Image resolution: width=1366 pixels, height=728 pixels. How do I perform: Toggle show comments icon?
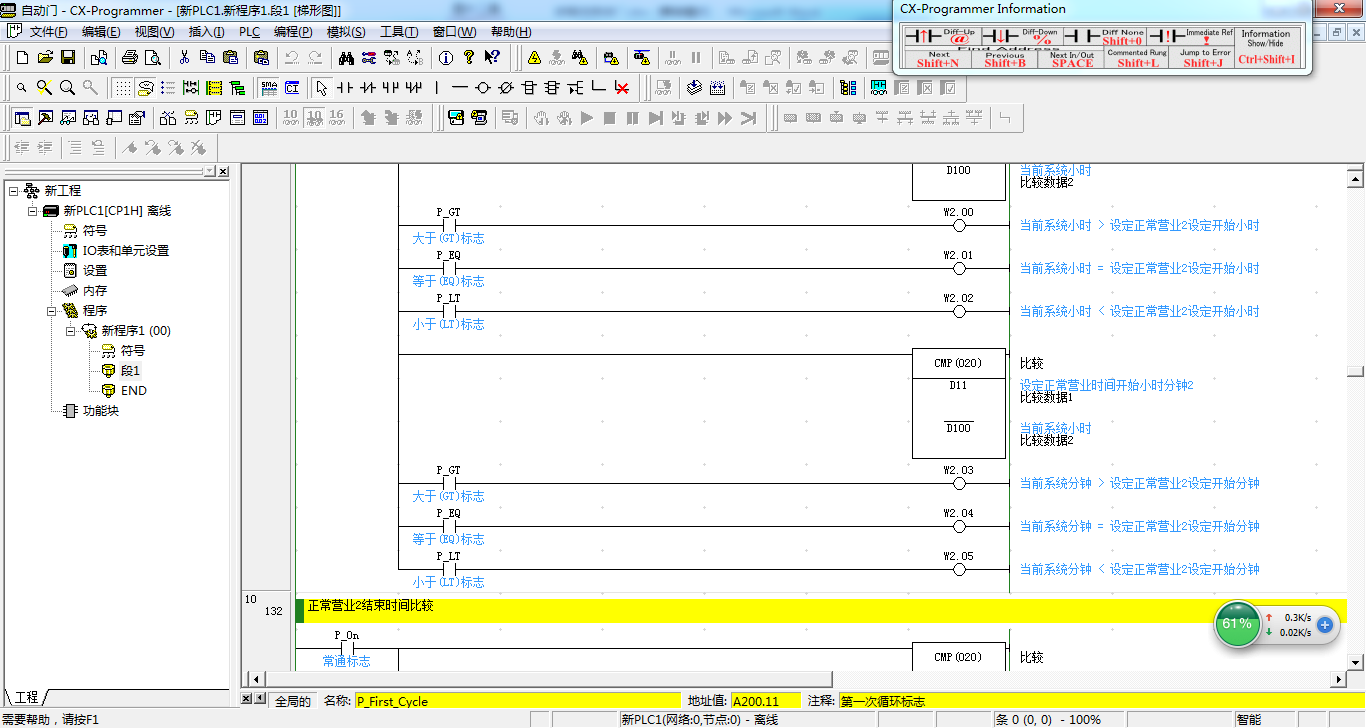click(x=145, y=87)
